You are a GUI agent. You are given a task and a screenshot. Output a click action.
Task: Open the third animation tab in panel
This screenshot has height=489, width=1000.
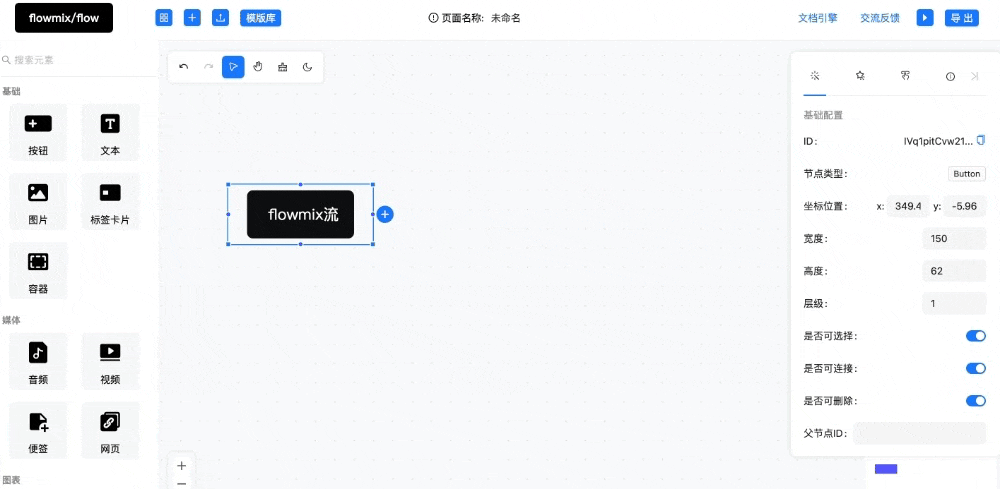coord(905,75)
